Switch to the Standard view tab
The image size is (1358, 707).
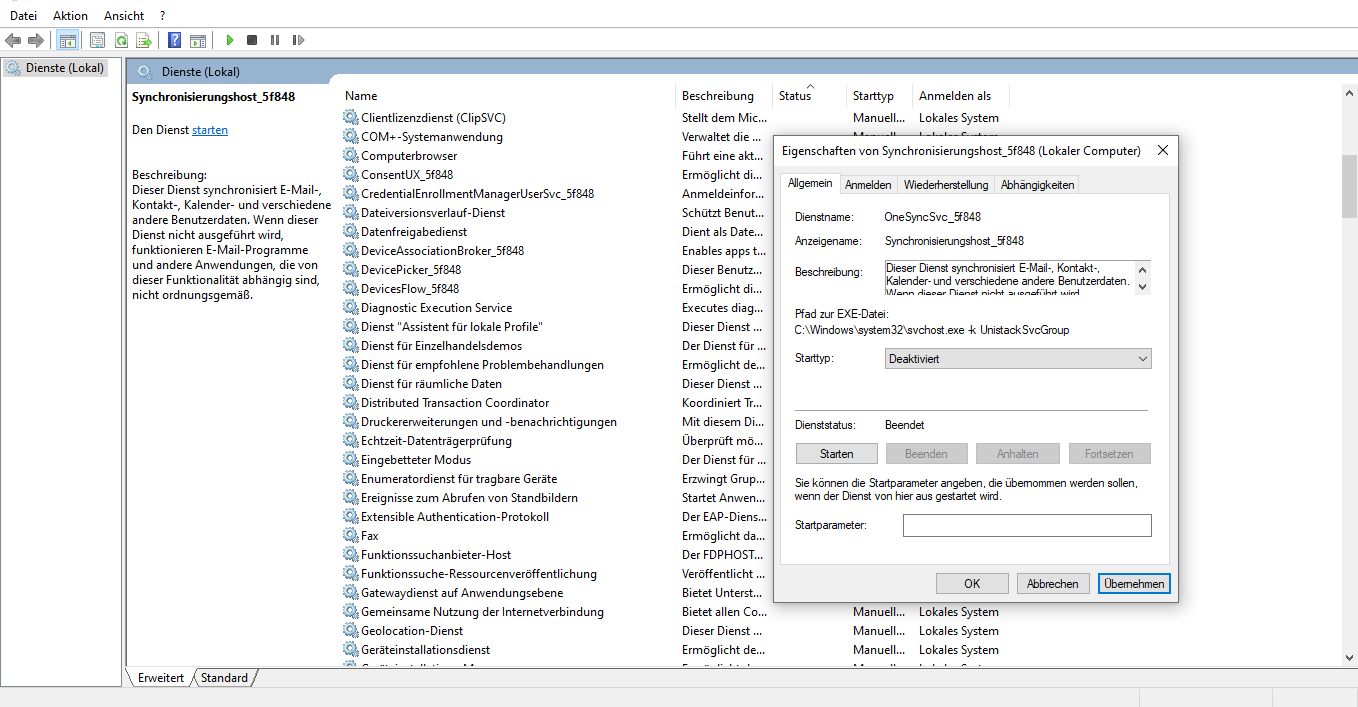pos(224,678)
